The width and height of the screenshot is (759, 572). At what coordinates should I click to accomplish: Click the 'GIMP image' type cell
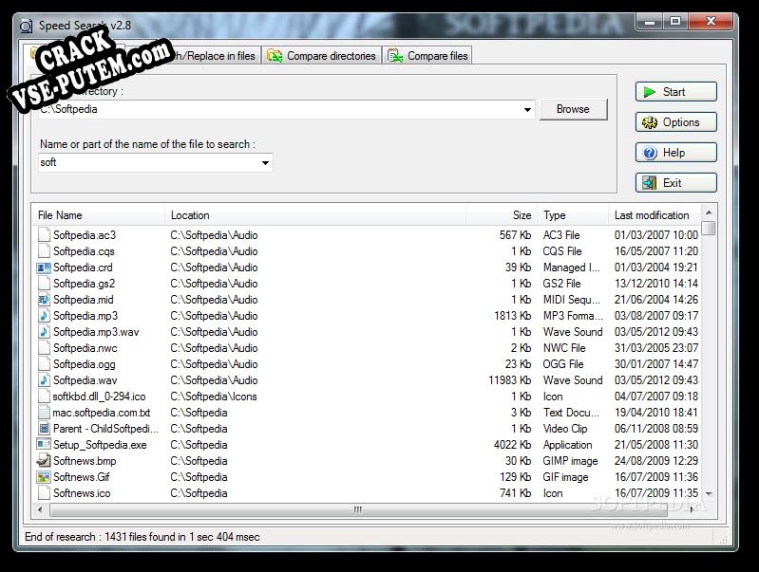[x=570, y=461]
